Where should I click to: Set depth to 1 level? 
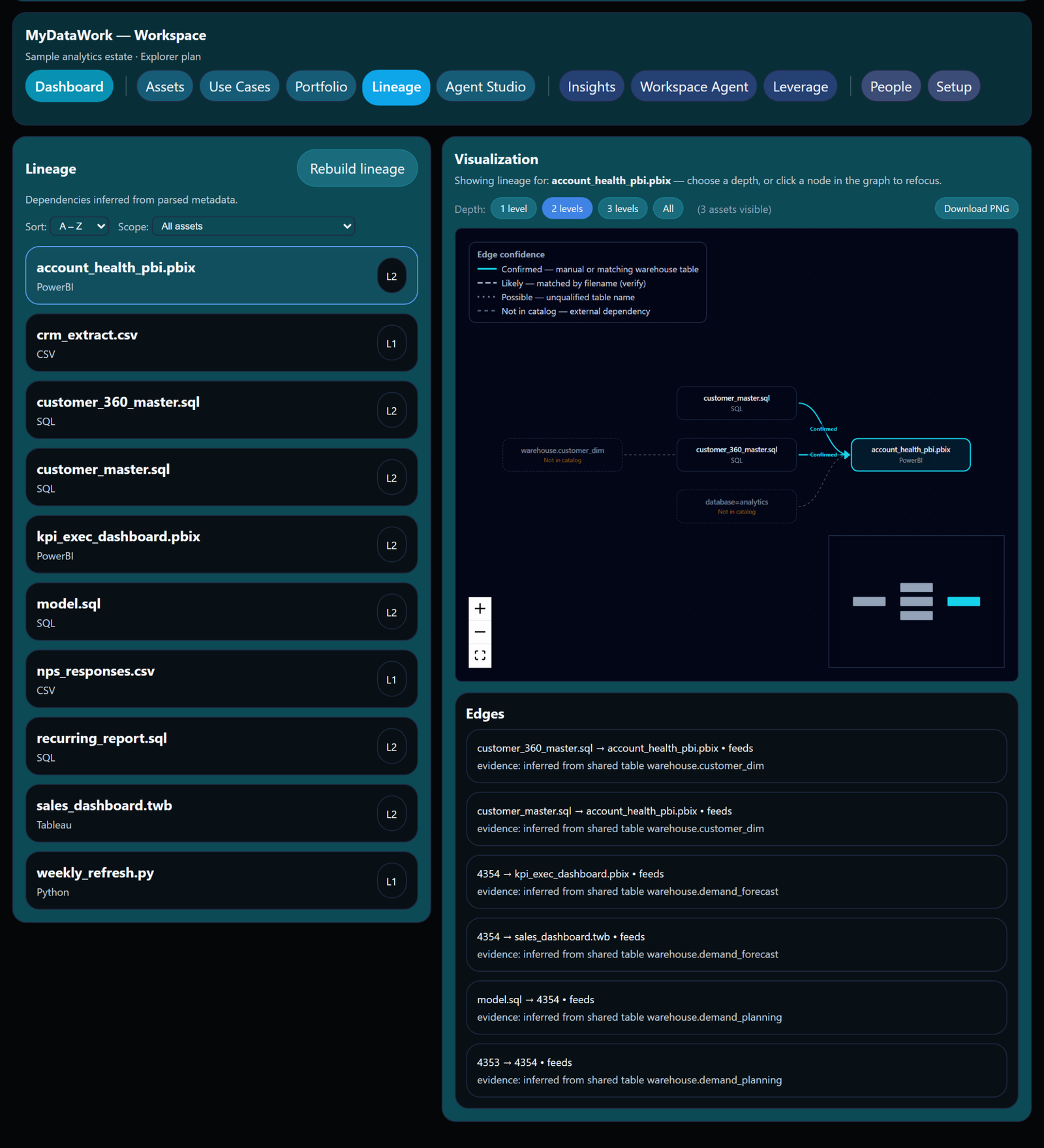(x=514, y=209)
